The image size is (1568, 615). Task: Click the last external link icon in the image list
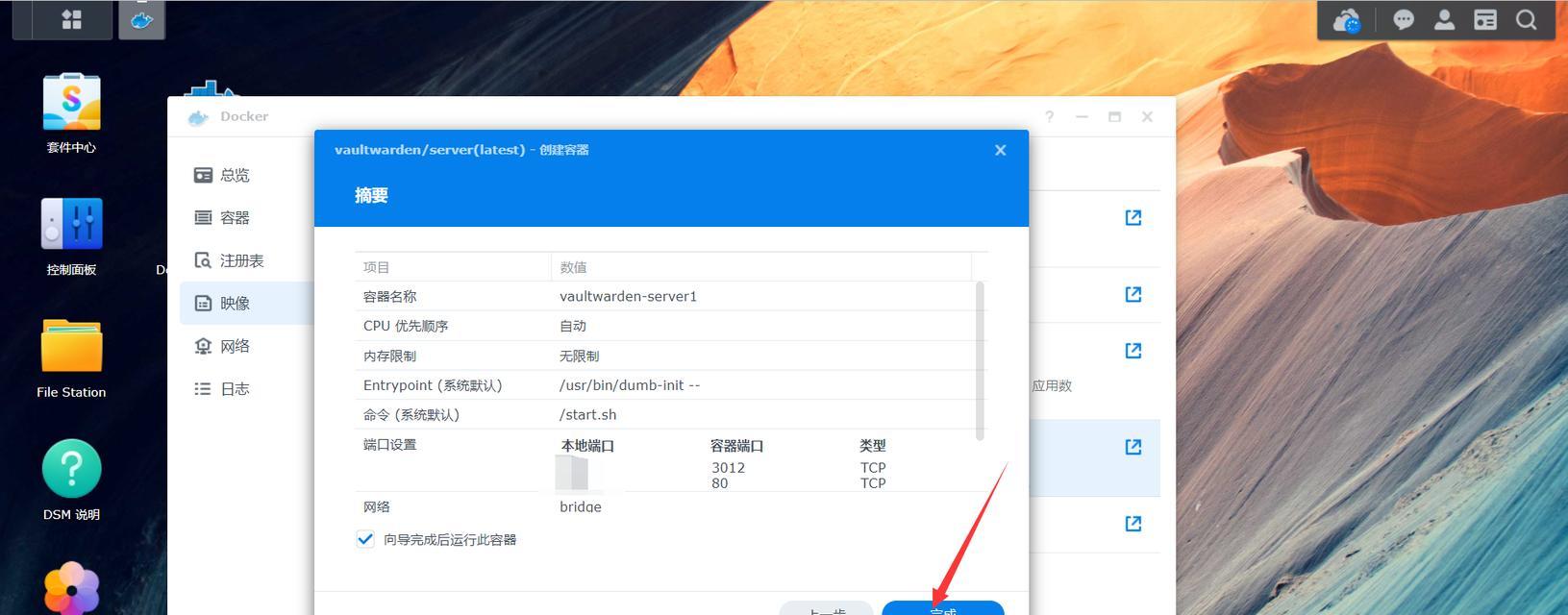1133,524
